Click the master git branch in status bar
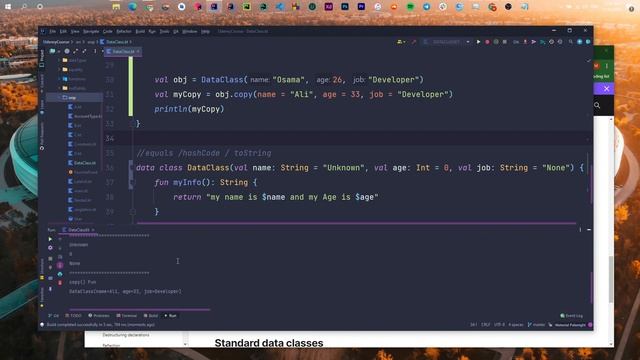 (x=536, y=325)
